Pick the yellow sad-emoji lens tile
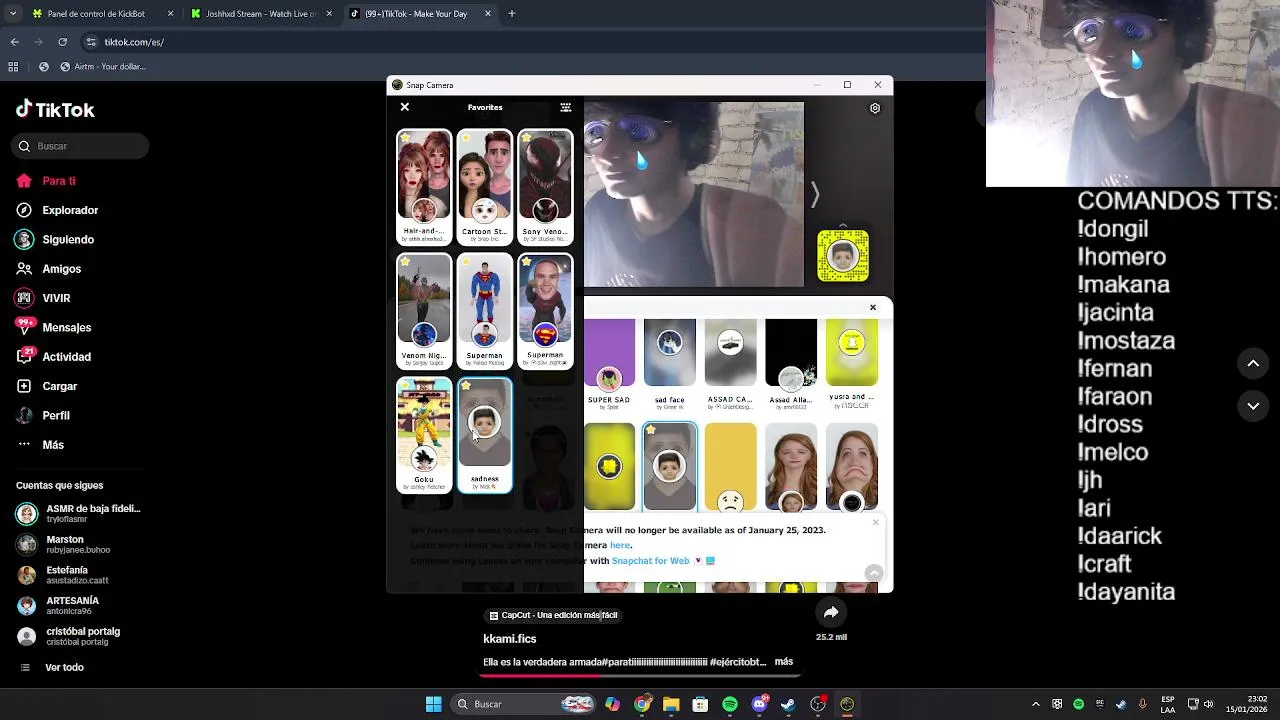The image size is (1280, 720). click(730, 467)
